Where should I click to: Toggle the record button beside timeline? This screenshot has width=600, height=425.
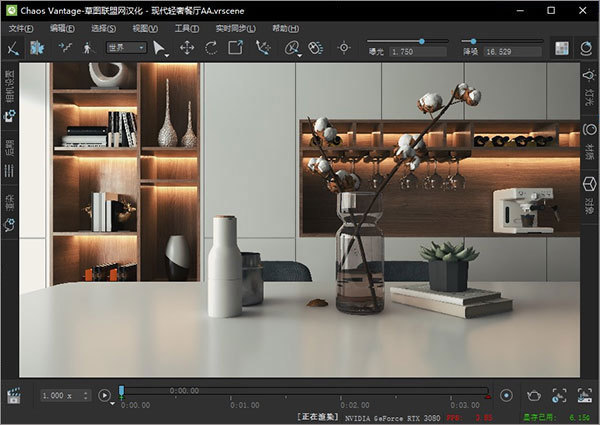(x=506, y=396)
